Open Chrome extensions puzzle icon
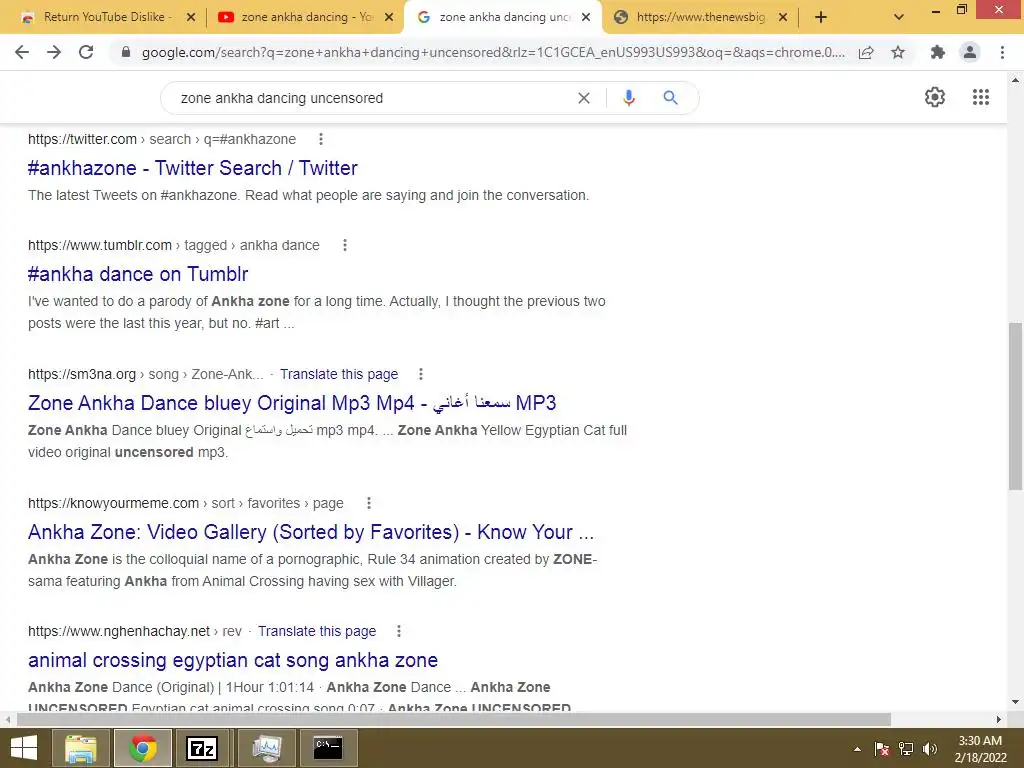 click(938, 52)
